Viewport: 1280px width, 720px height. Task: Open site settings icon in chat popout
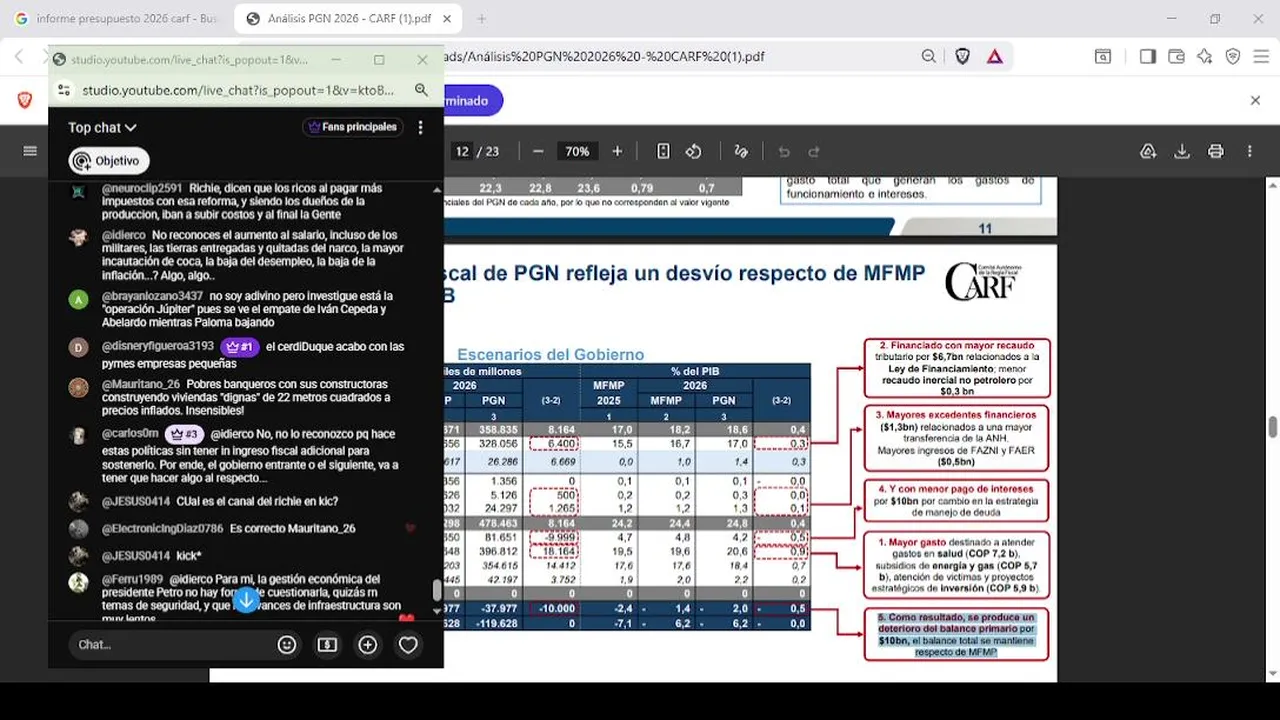pyautogui.click(x=64, y=90)
